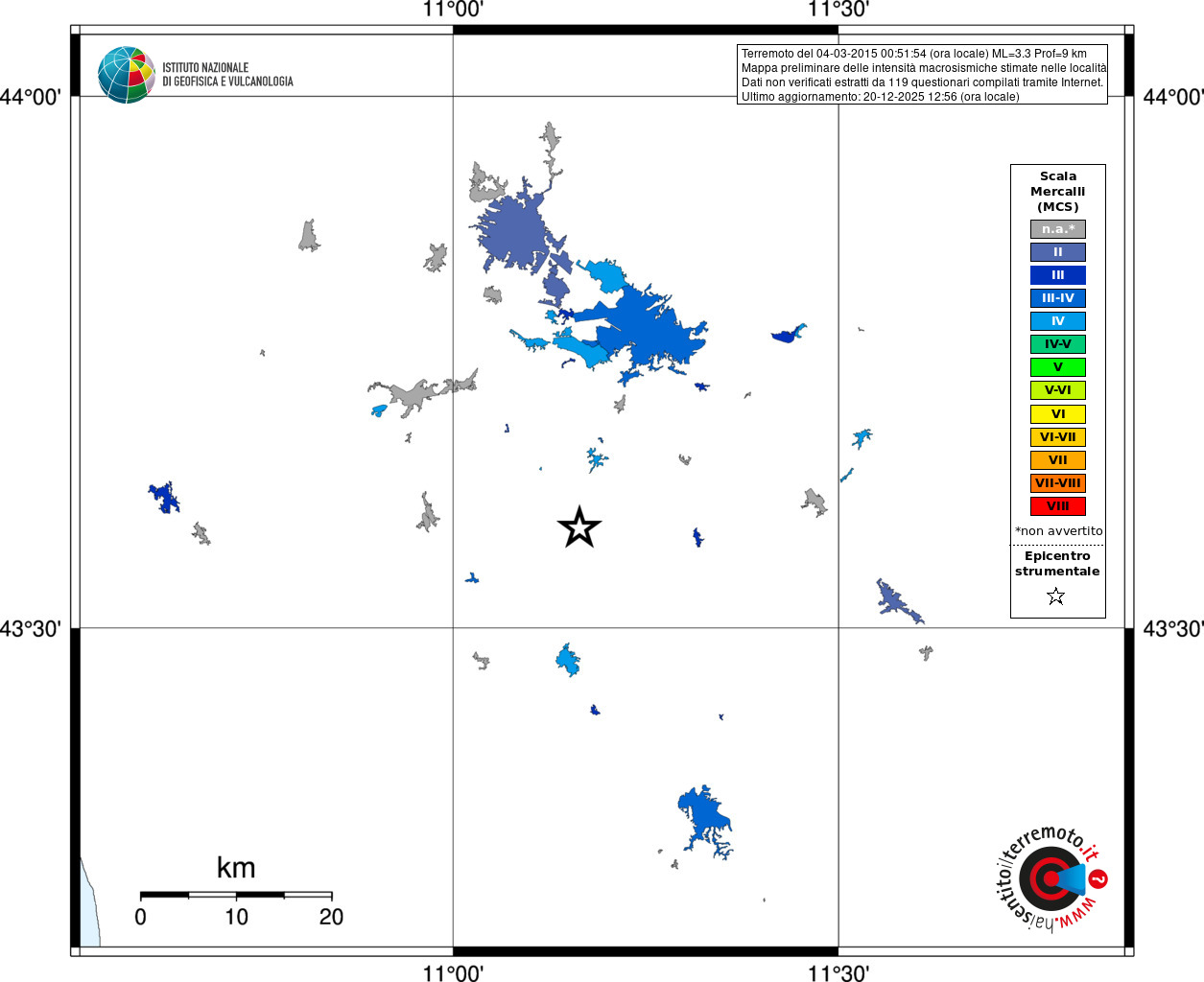This screenshot has width=1204, height=982.
Task: Click the 0 mark on scale bar
Action: (x=141, y=917)
